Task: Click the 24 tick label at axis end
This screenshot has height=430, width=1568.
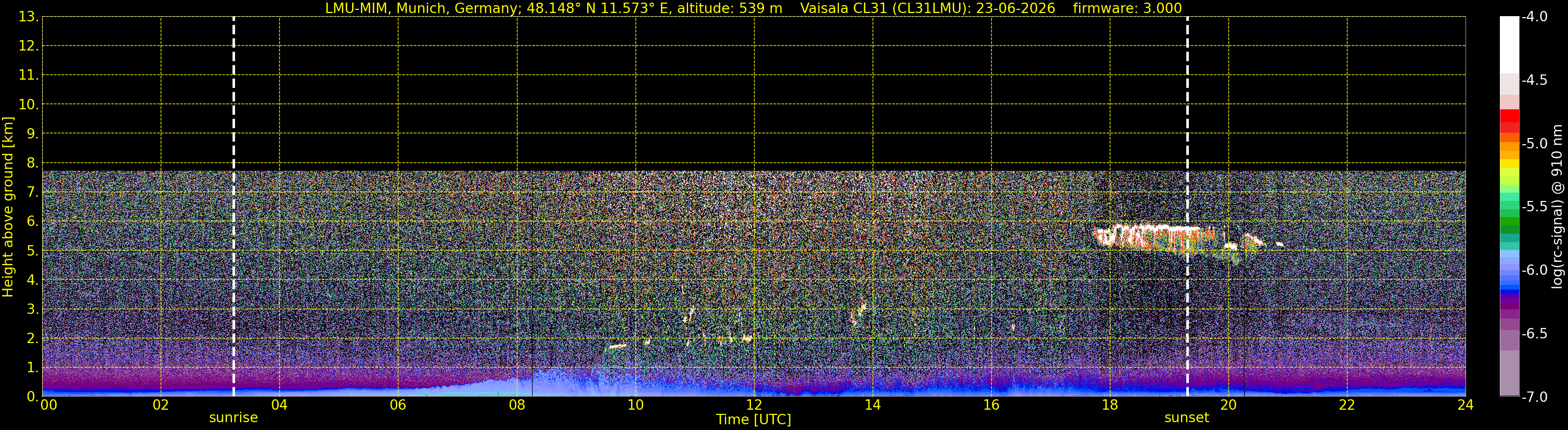Action: tap(1465, 405)
